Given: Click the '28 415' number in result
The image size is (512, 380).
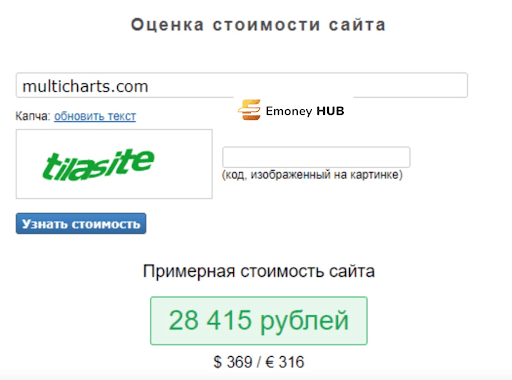Looking at the screenshot, I should (x=210, y=320).
